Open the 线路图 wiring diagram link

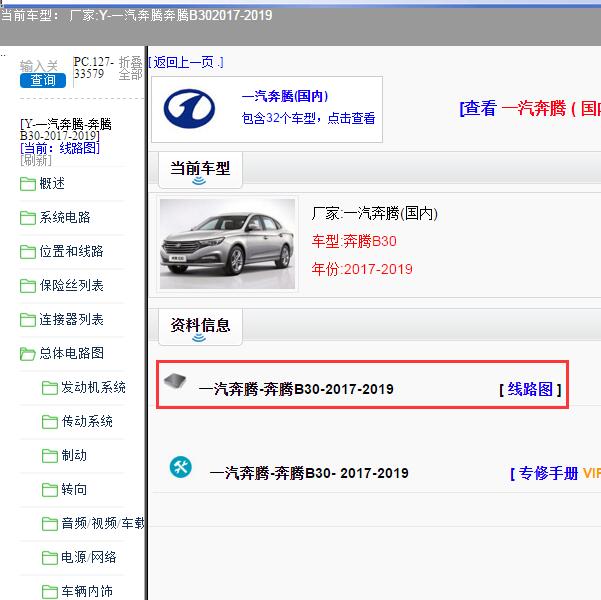point(530,389)
